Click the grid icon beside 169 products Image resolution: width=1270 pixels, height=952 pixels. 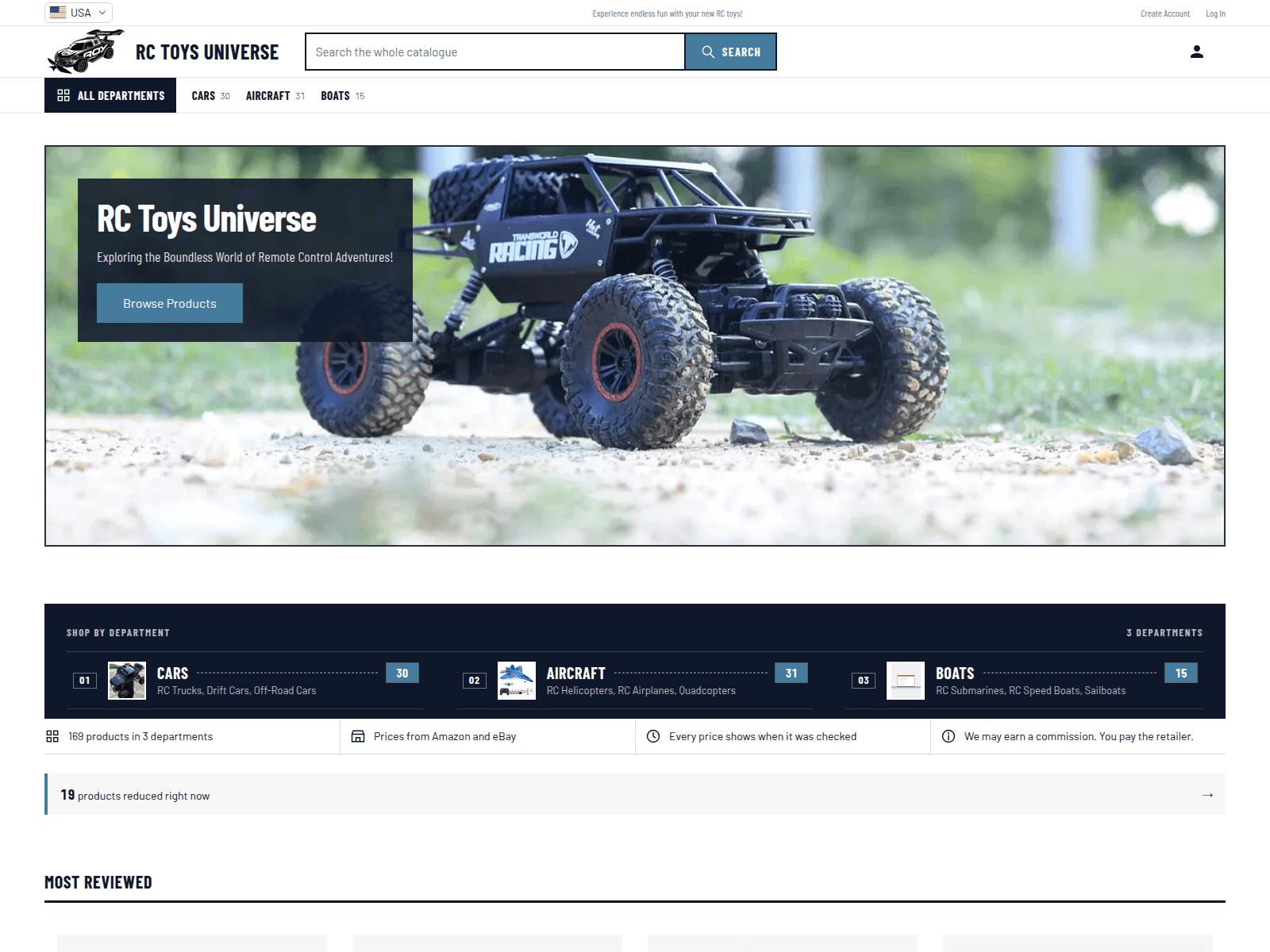52,736
